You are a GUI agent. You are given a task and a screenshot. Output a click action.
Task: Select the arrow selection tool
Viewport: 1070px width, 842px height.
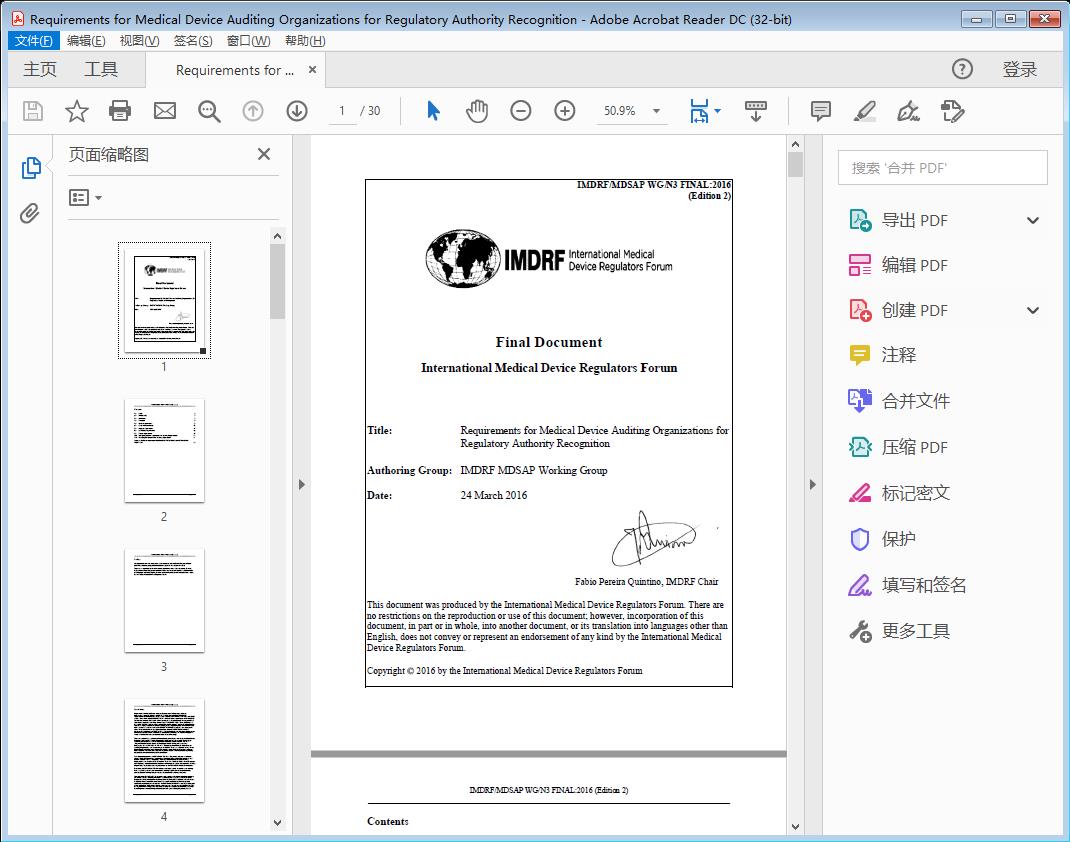click(x=433, y=111)
